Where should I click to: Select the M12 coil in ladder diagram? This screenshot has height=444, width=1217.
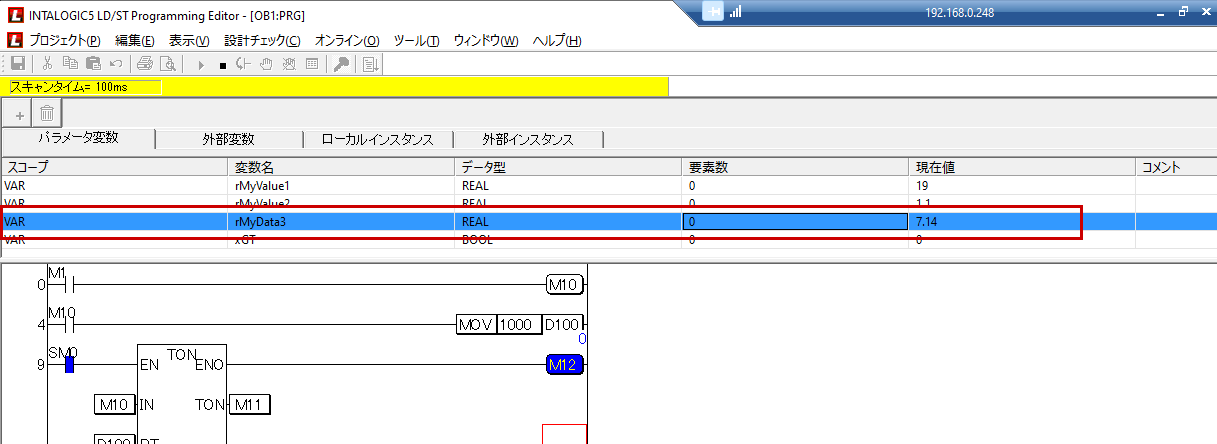click(x=565, y=365)
